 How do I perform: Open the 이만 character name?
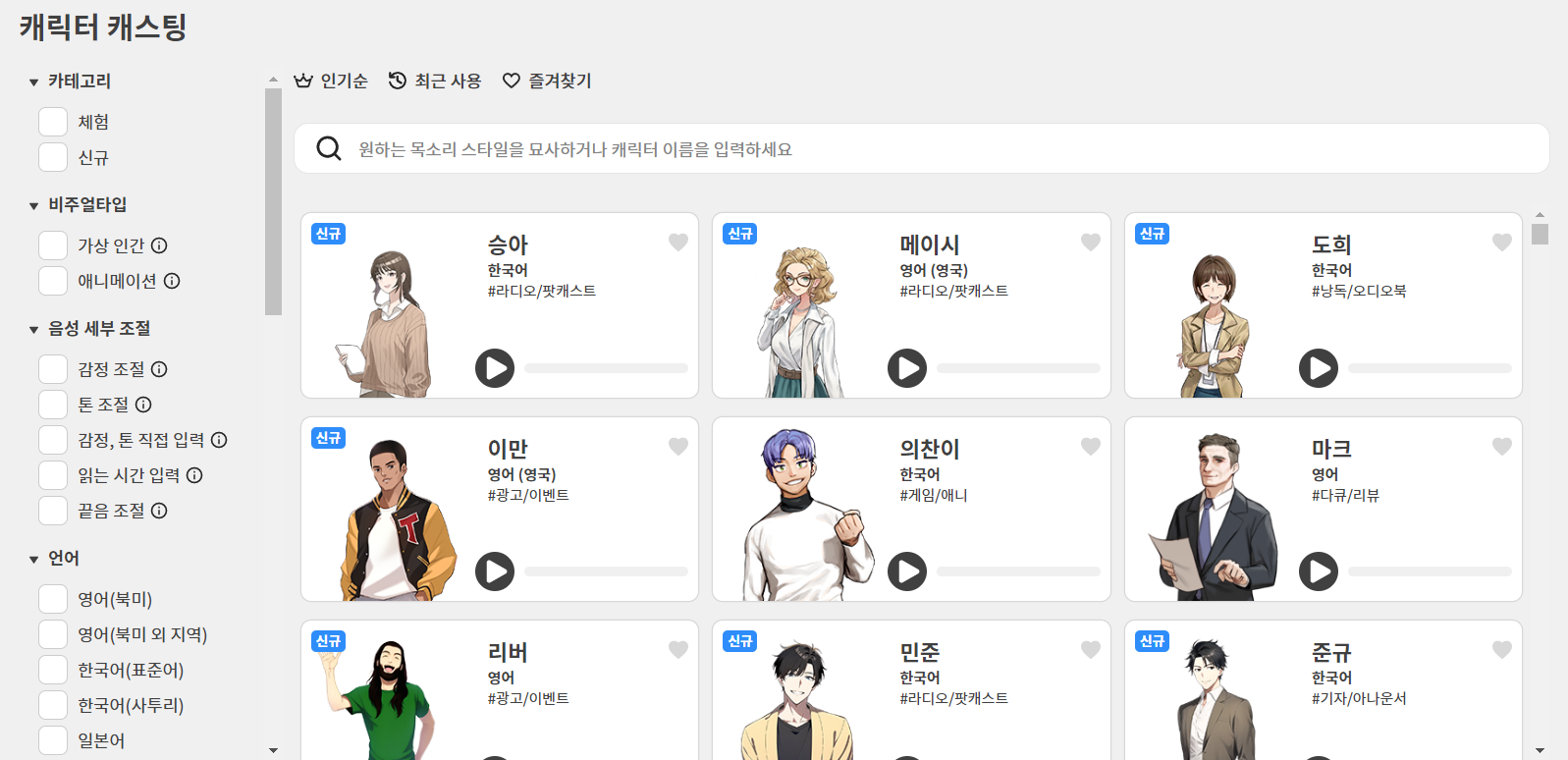click(x=508, y=449)
